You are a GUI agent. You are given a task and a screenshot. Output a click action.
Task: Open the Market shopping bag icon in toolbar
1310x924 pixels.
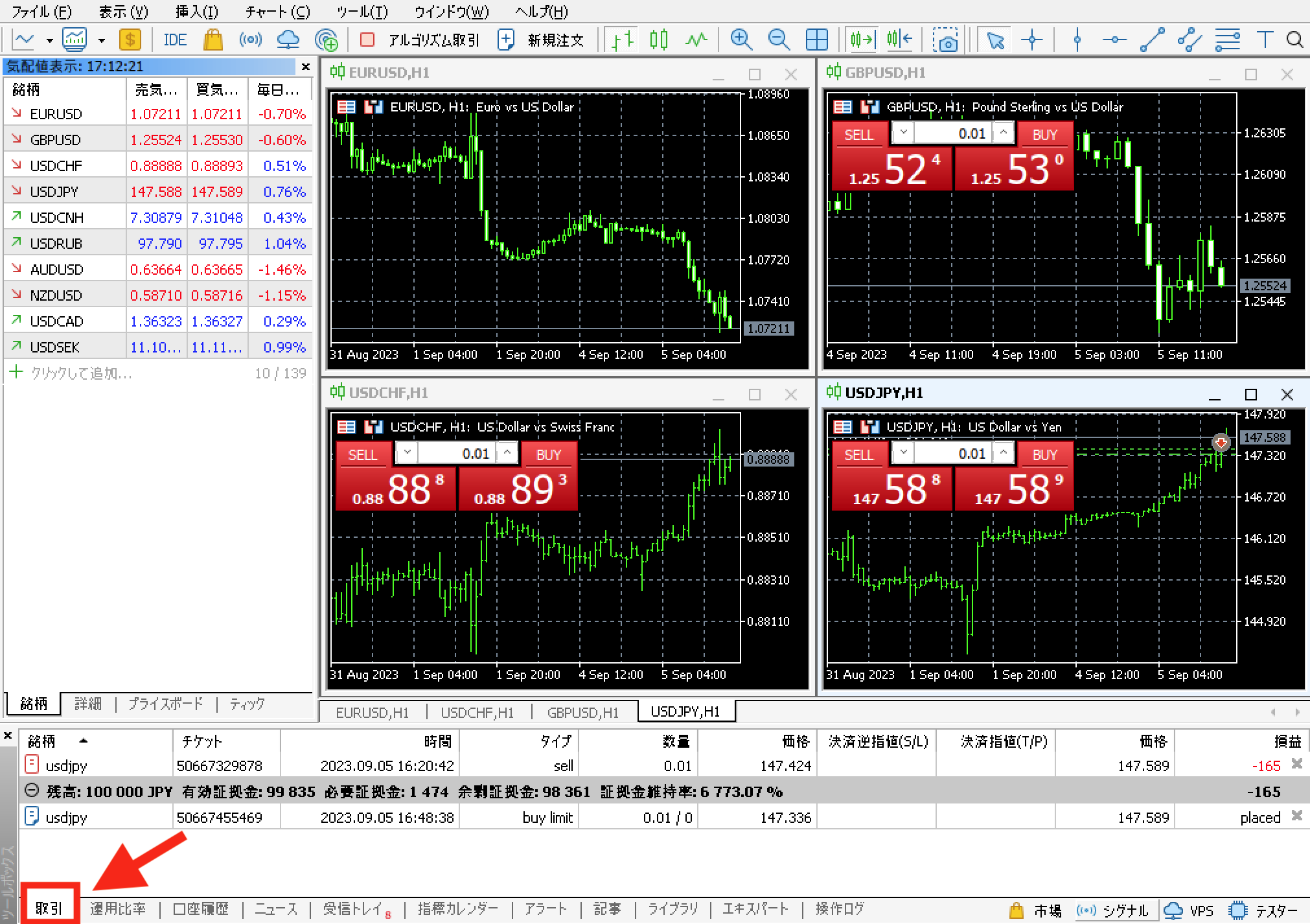click(x=213, y=40)
